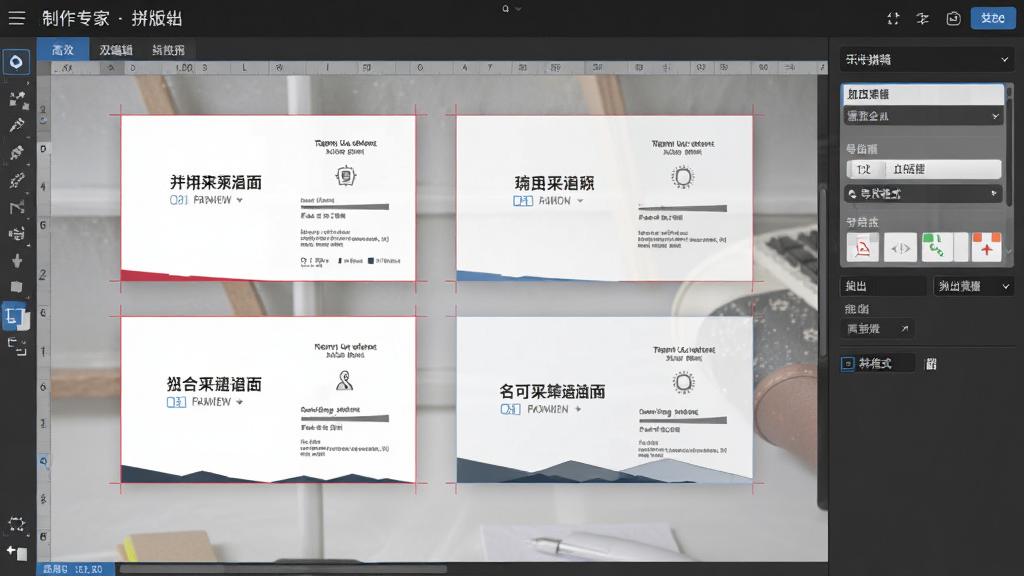
Task: Open the adjustment sliders icon in the top bar
Action: coord(922,19)
